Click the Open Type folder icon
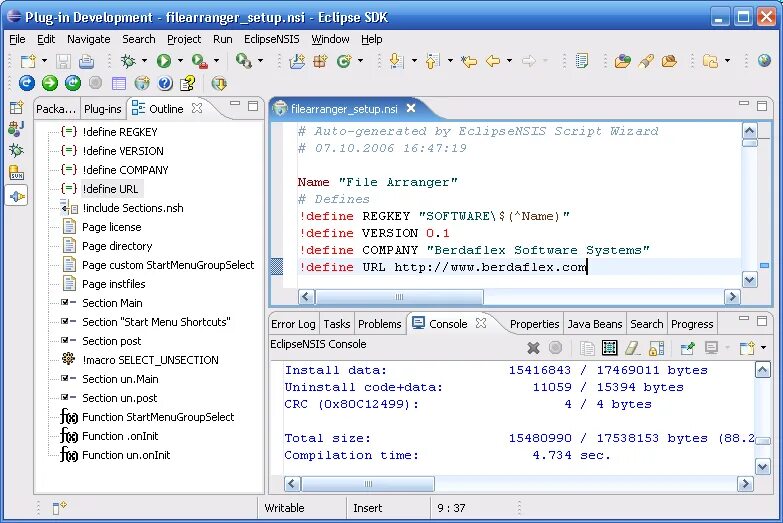 622,61
